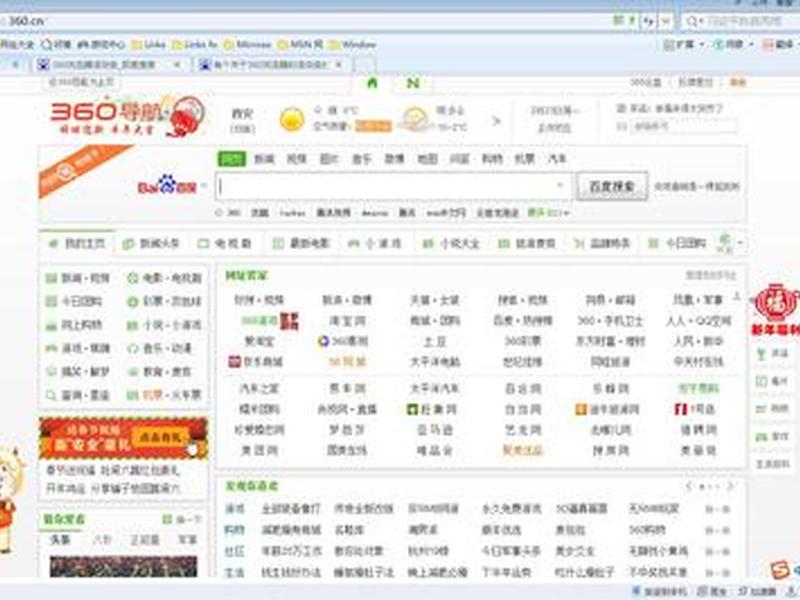Select the 图片 search type tab
This screenshot has width=800, height=600.
point(329,159)
